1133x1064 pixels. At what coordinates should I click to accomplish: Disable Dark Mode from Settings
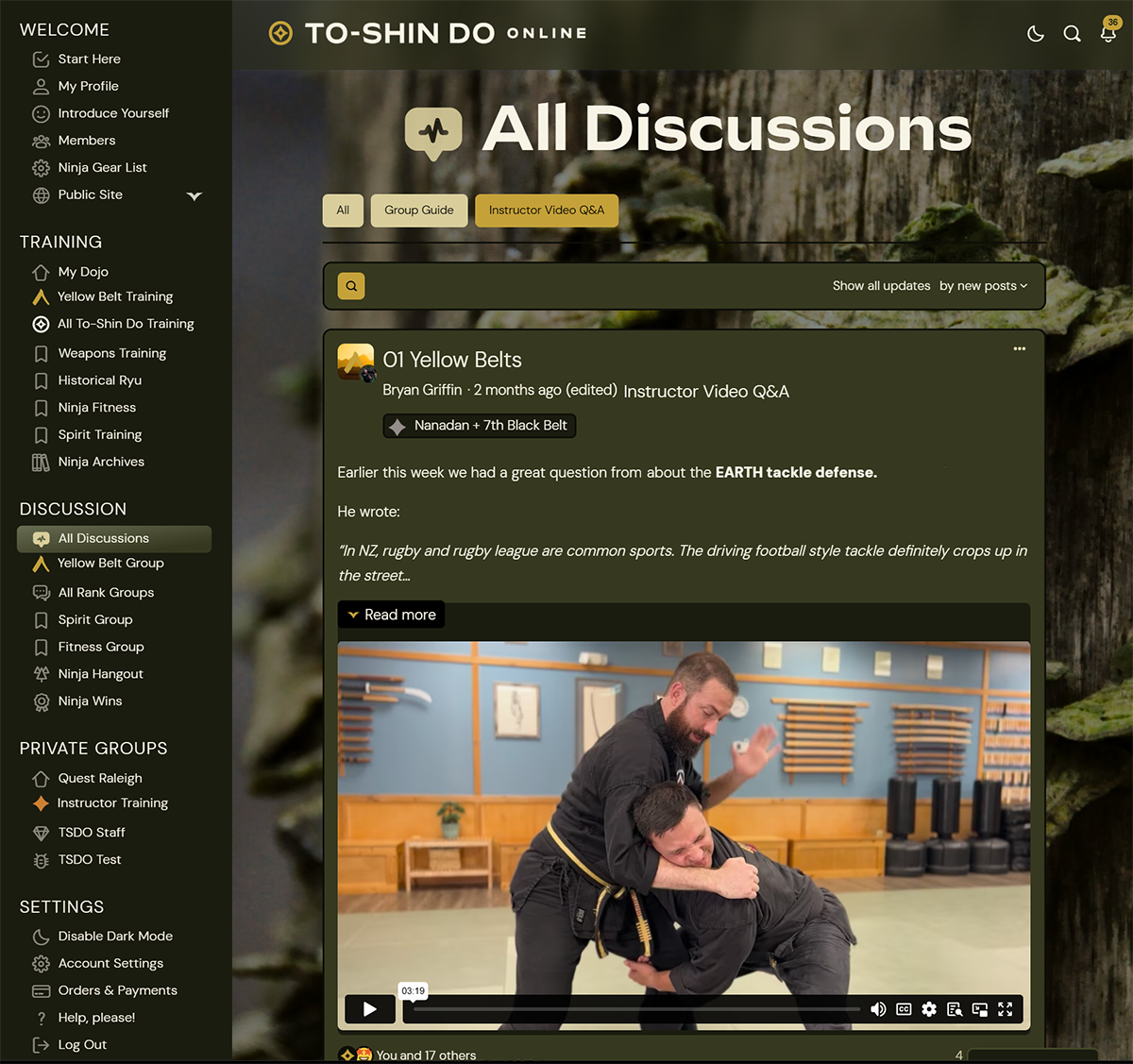tap(114, 936)
